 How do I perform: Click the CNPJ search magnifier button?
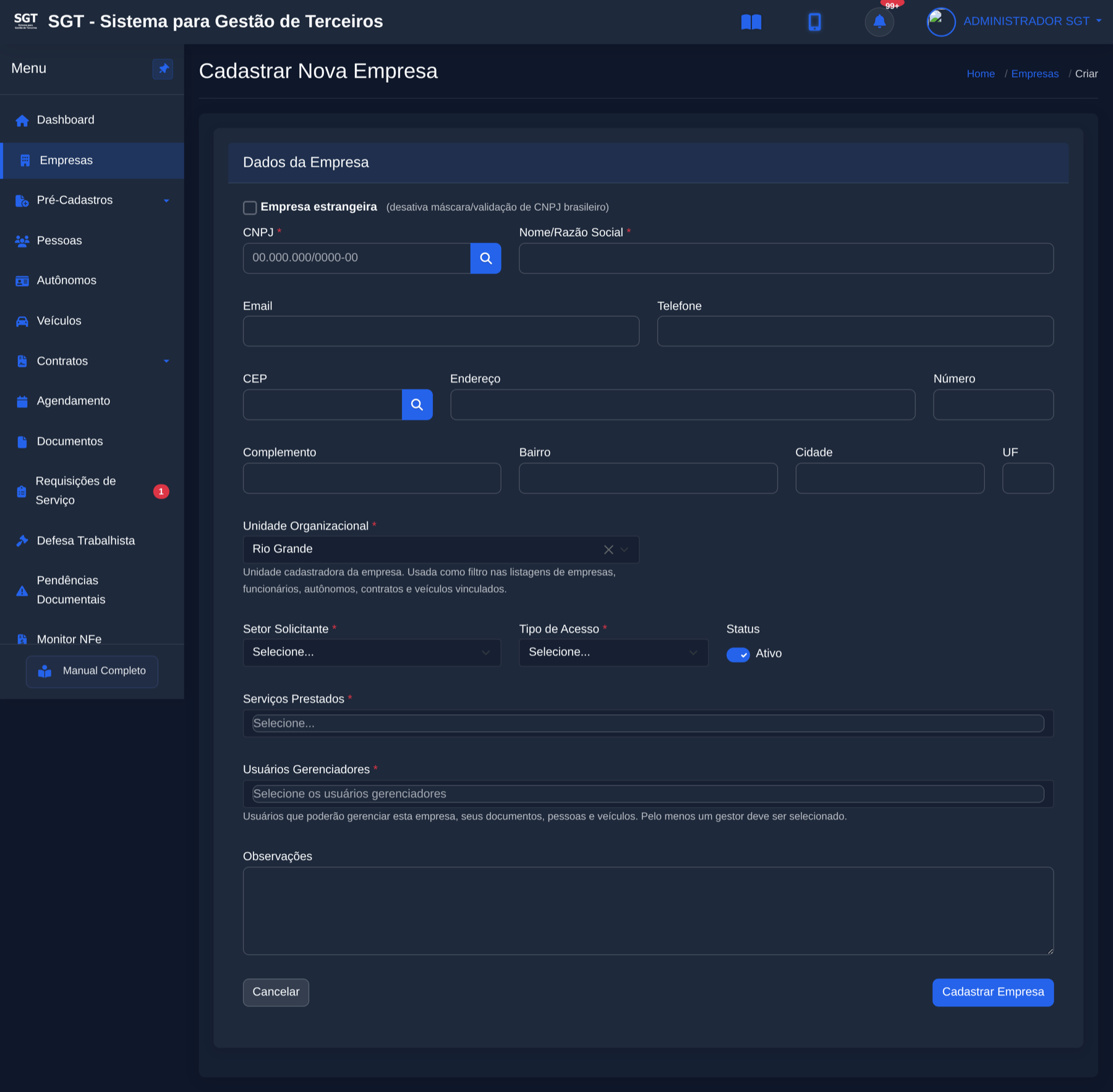pos(485,258)
